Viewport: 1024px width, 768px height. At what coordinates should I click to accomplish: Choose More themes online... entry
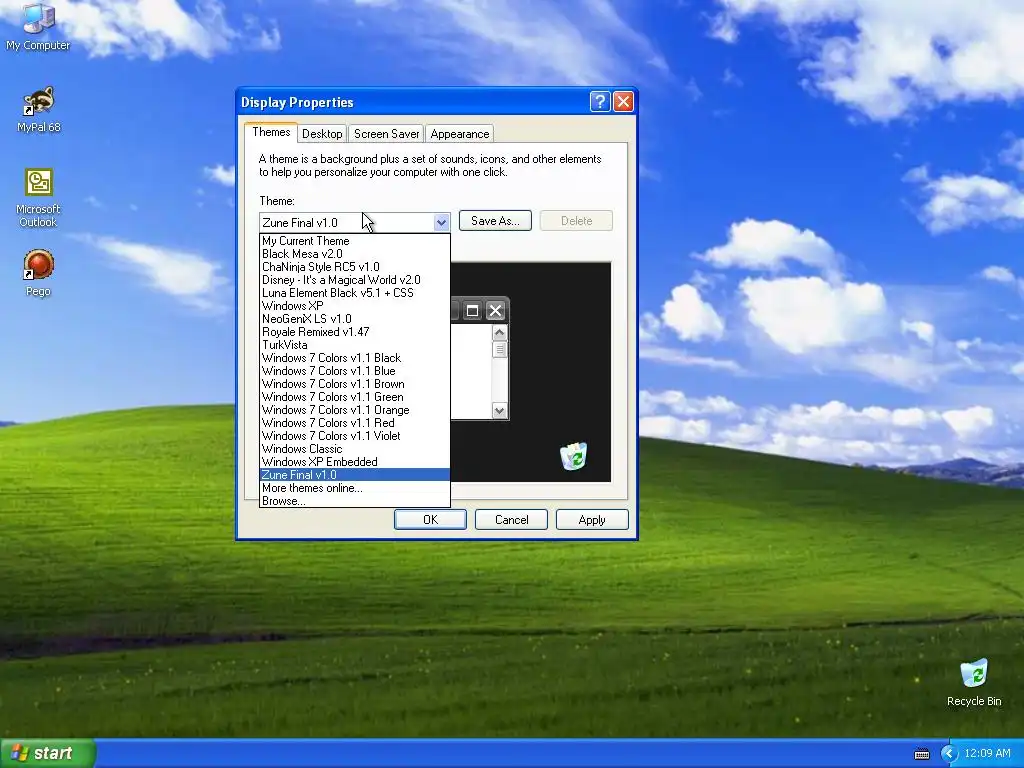[x=355, y=488]
